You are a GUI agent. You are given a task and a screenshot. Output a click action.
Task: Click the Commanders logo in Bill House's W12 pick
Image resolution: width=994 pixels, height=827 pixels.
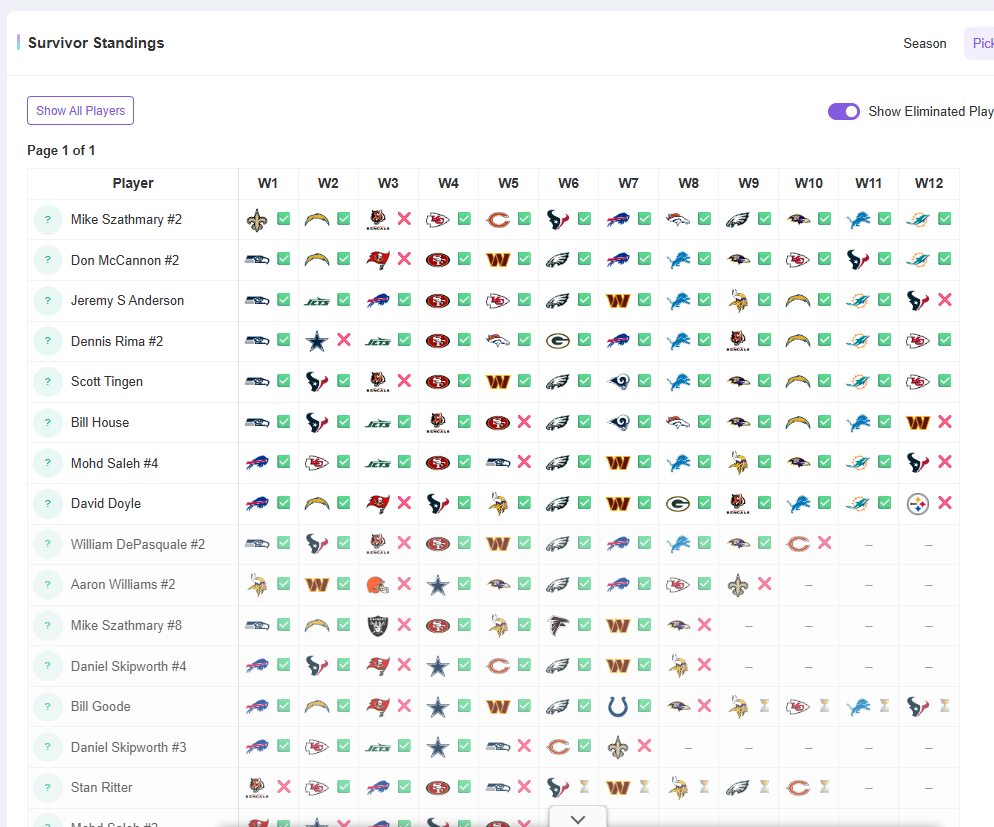pos(918,422)
